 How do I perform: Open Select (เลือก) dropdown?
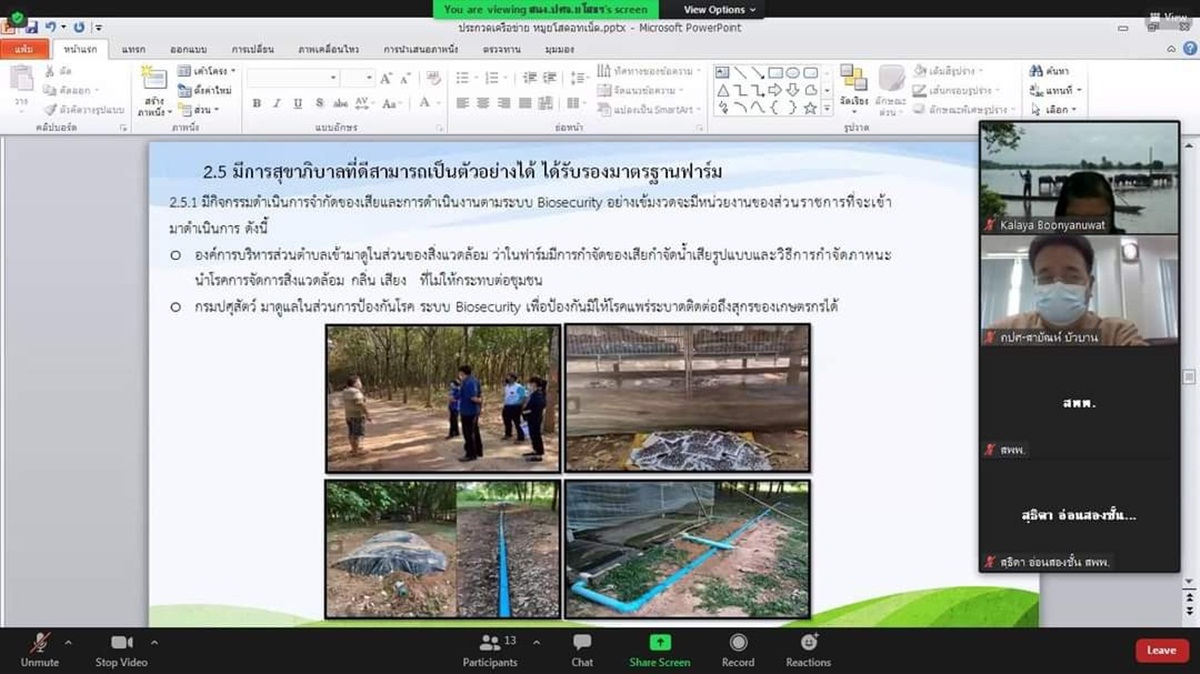pos(1052,109)
